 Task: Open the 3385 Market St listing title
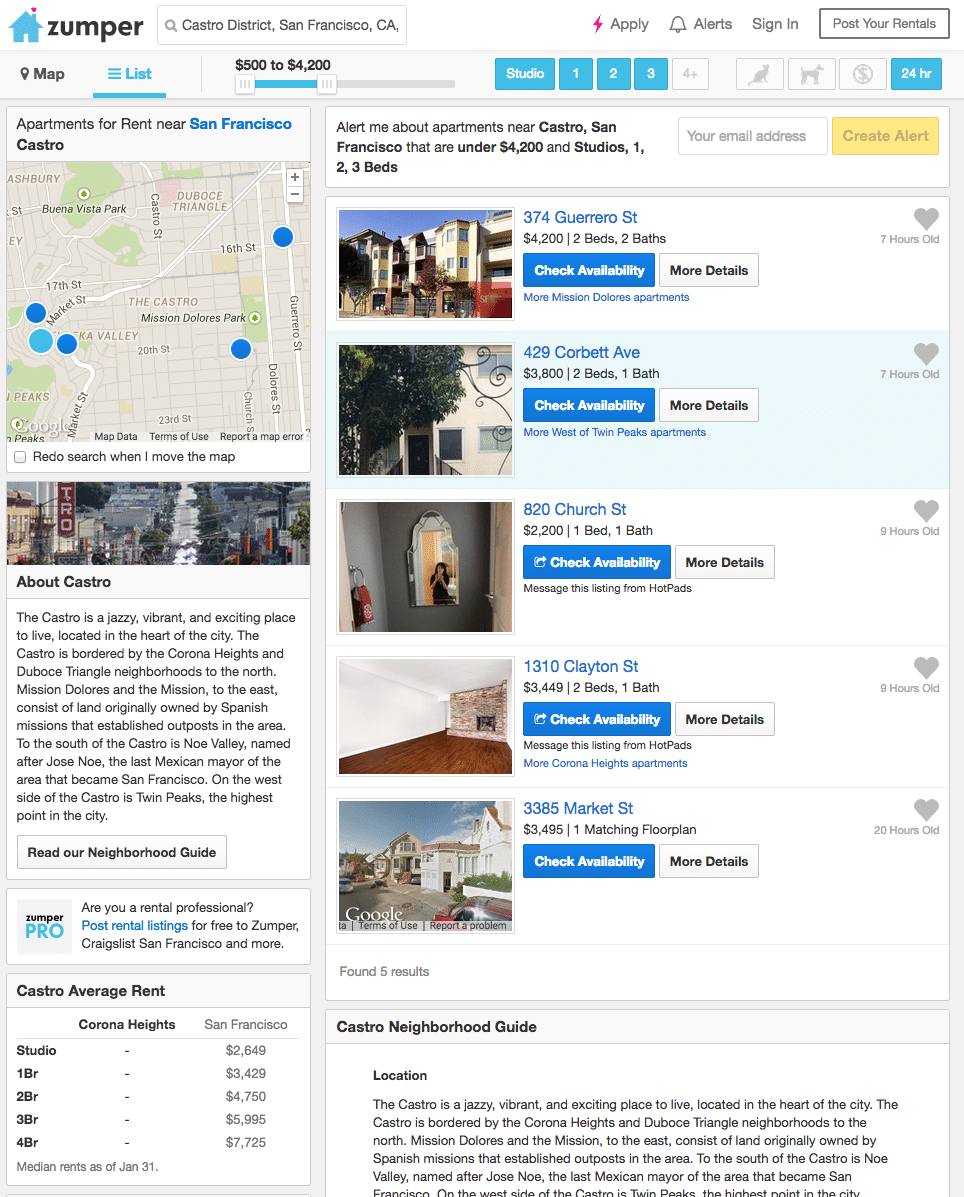pyautogui.click(x=578, y=808)
